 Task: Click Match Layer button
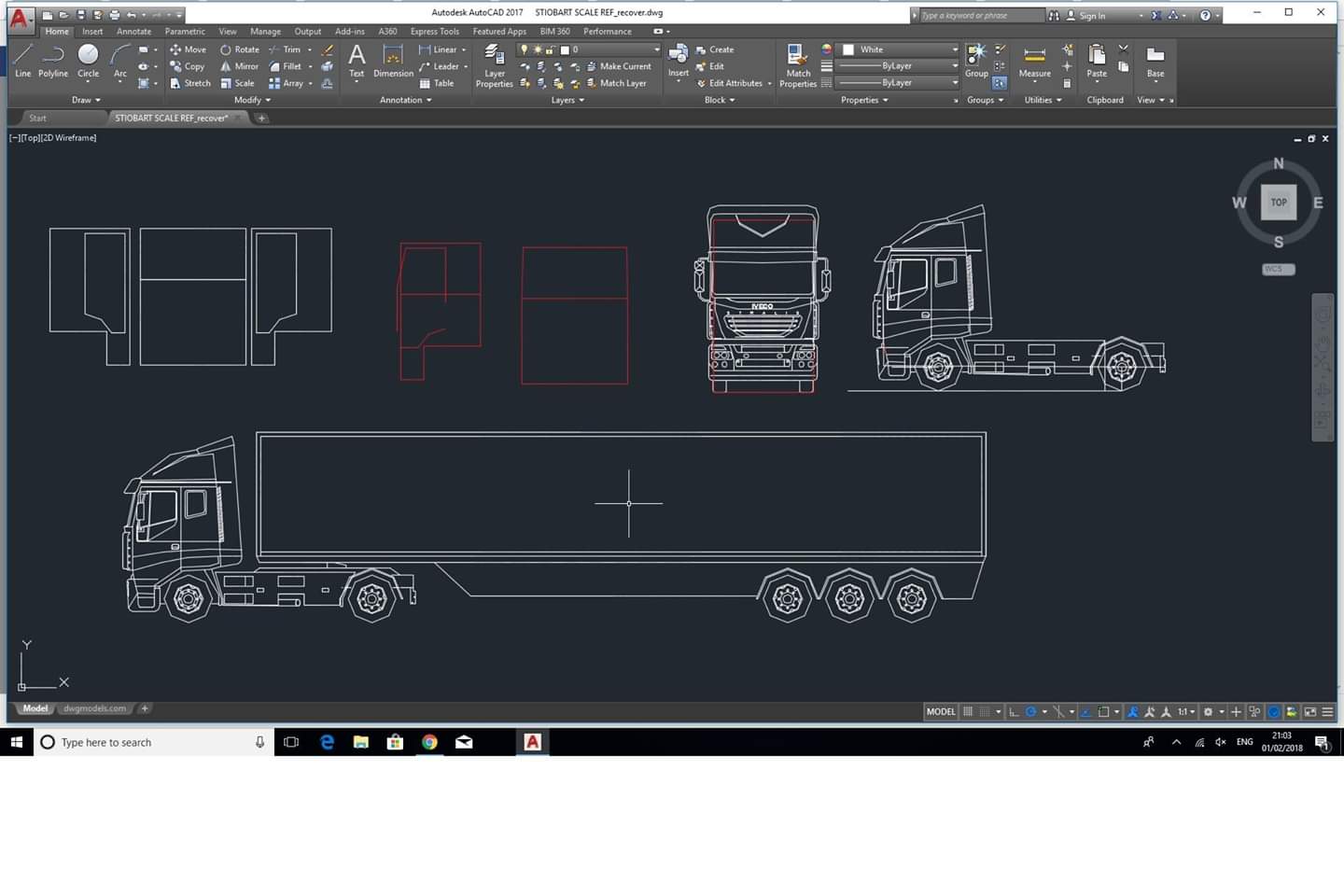pyautogui.click(x=616, y=83)
